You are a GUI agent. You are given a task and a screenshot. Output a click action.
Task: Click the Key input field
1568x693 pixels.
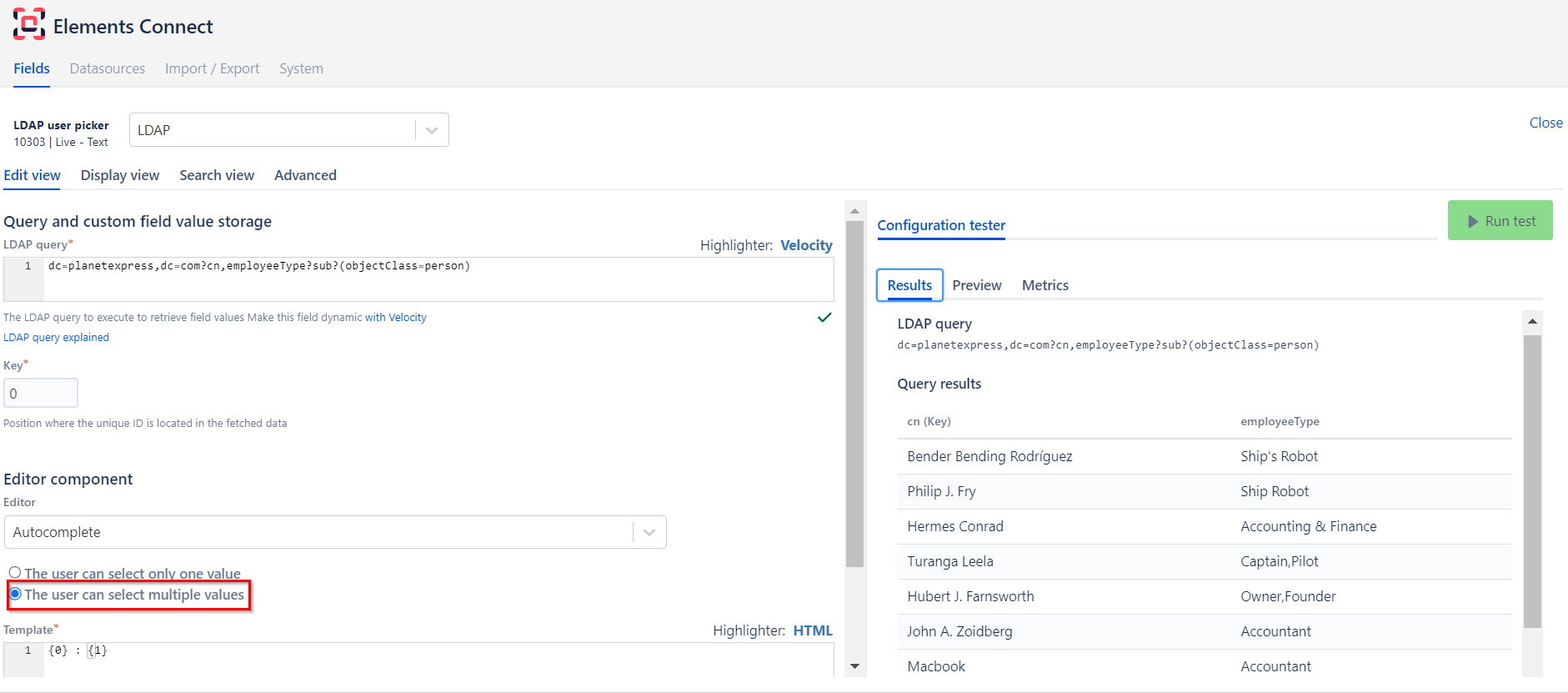[41, 394]
